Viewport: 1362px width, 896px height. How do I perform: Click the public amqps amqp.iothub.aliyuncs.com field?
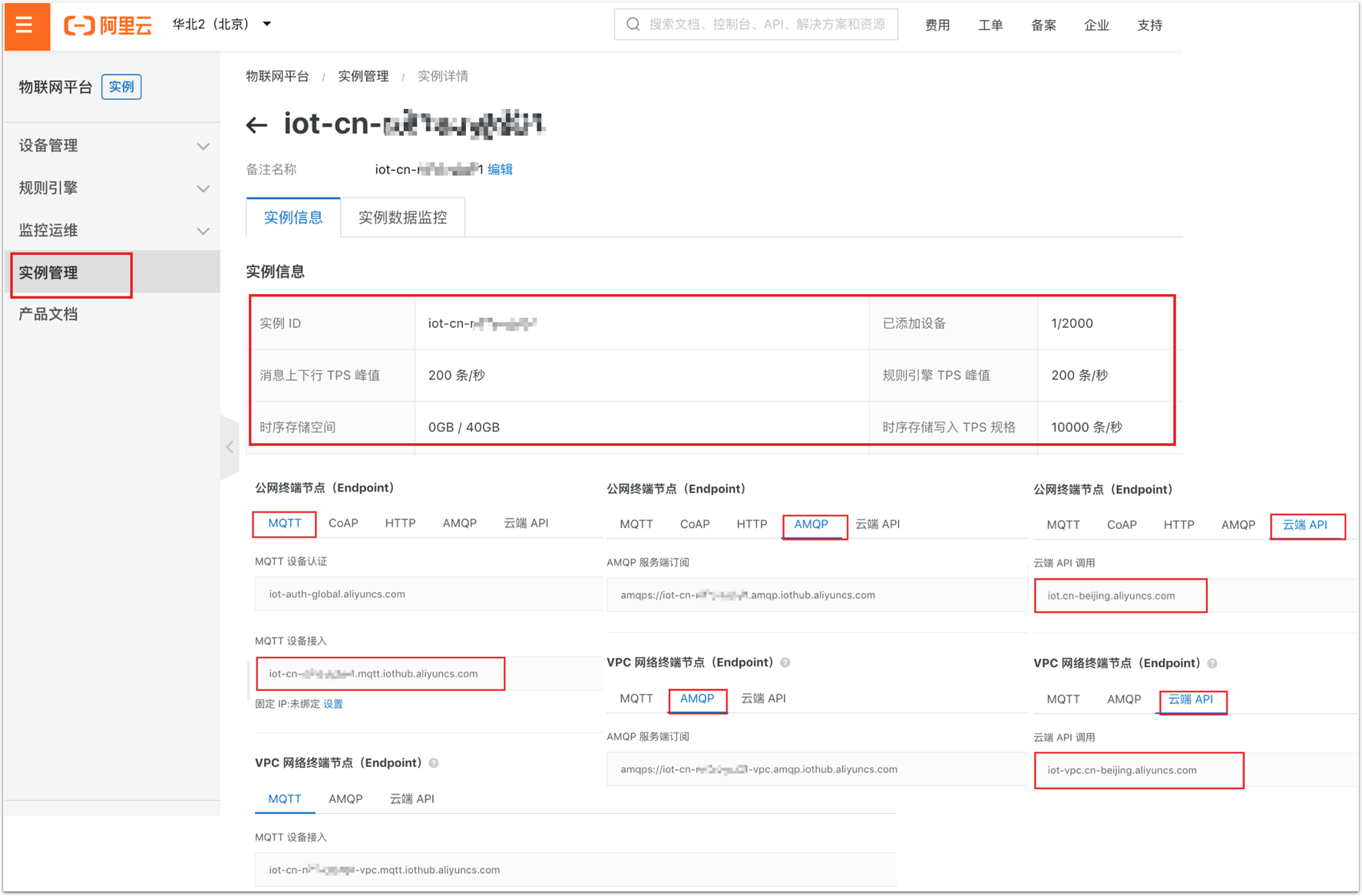[x=816, y=595]
